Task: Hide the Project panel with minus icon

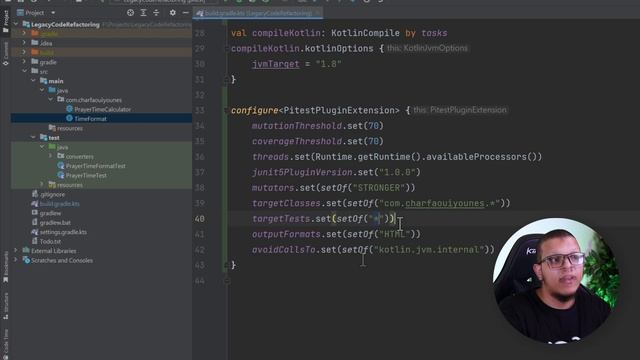Action: click(x=185, y=13)
